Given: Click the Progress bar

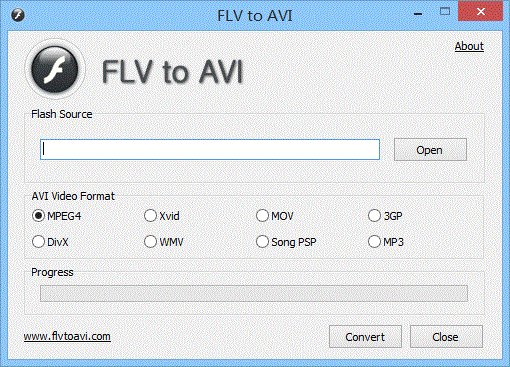Looking at the screenshot, I should pyautogui.click(x=254, y=293).
